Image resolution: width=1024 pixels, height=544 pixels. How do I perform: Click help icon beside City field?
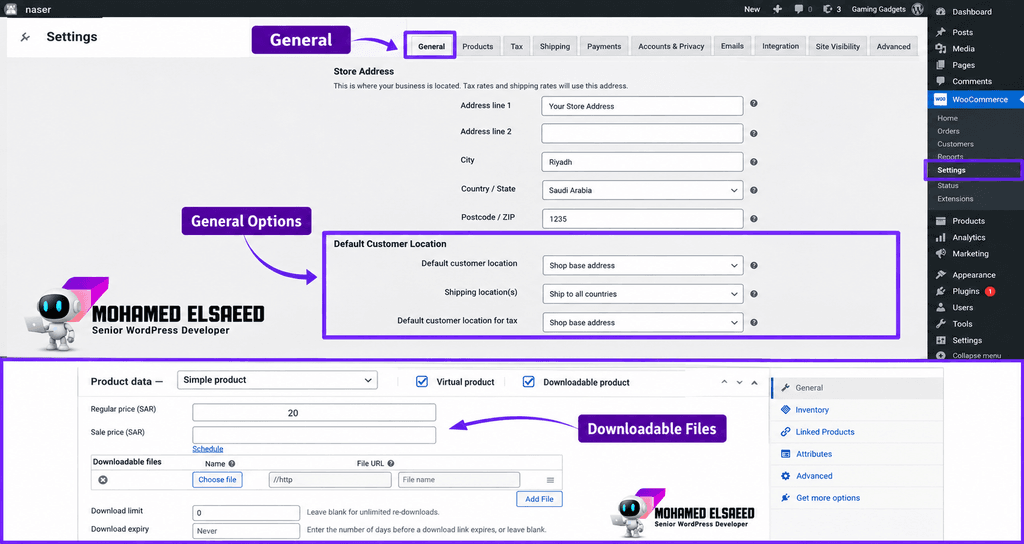click(754, 162)
